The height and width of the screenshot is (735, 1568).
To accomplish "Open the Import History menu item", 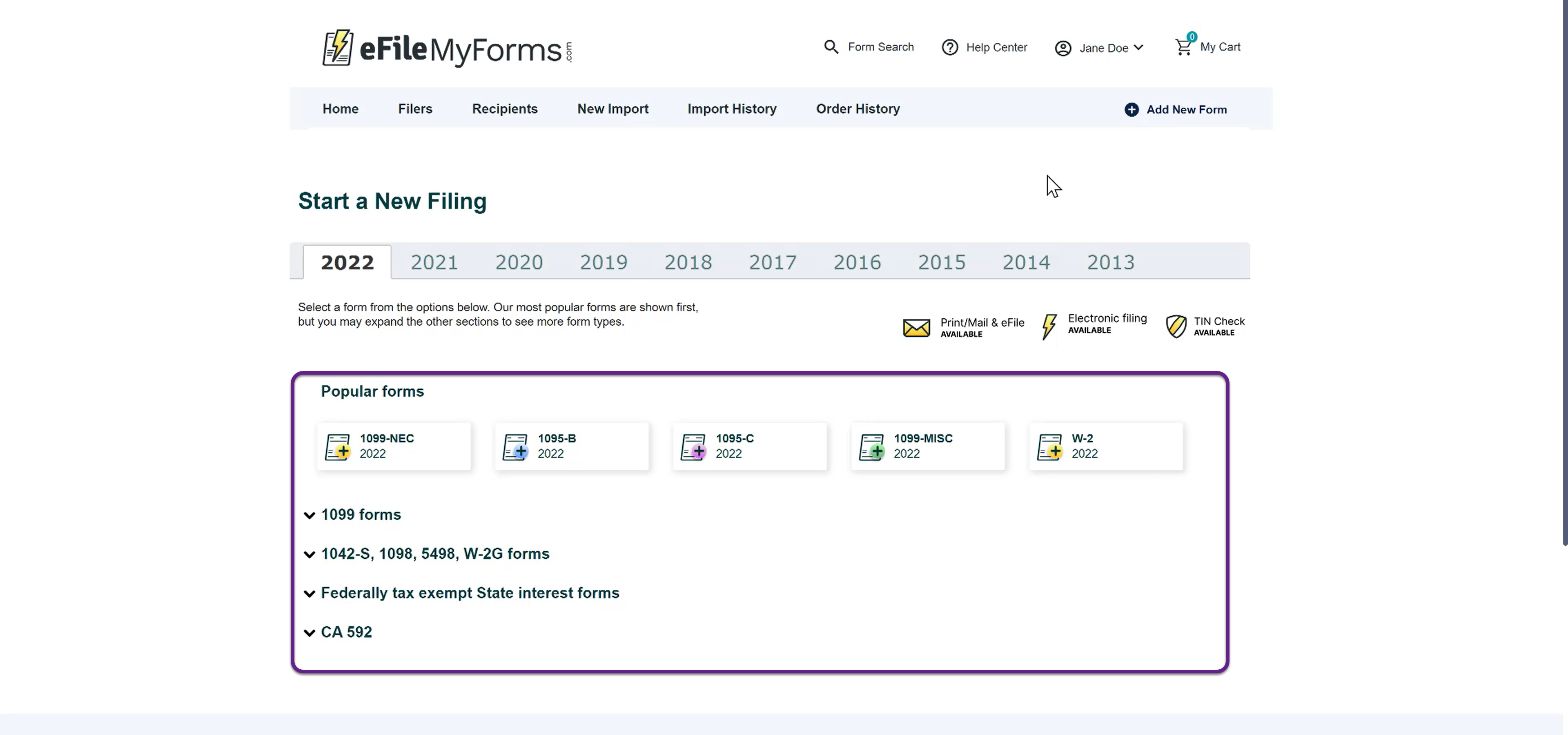I will pos(732,109).
